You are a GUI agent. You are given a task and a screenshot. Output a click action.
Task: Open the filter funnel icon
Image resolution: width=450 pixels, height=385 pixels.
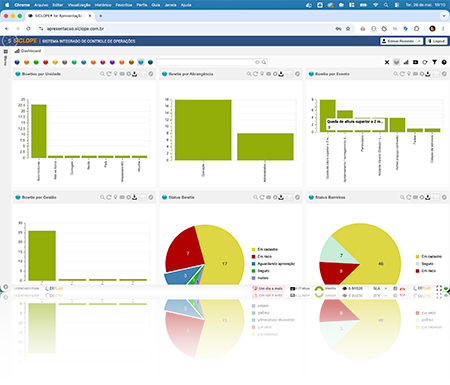434,62
